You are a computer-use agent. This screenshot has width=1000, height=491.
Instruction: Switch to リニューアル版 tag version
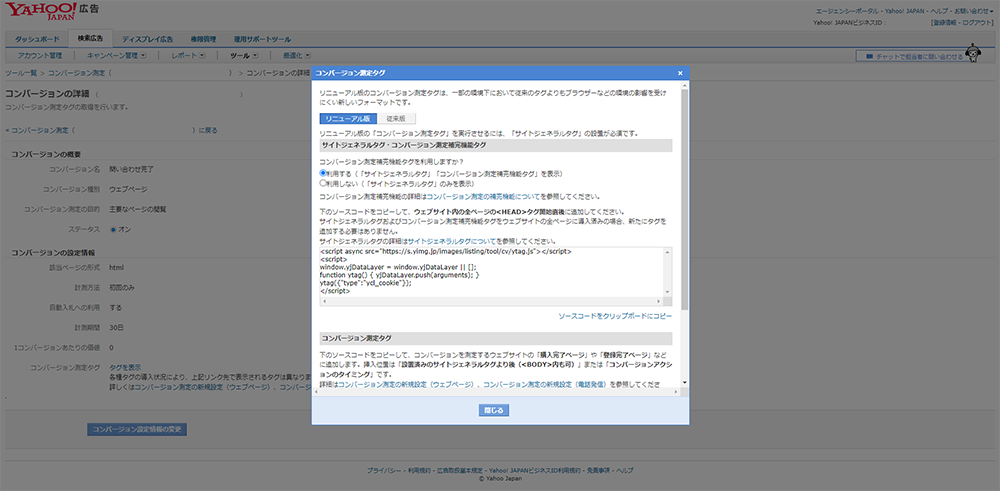coord(348,119)
